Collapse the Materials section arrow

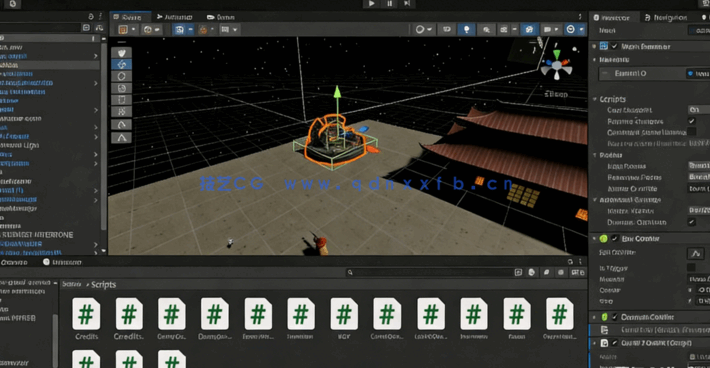tap(595, 60)
